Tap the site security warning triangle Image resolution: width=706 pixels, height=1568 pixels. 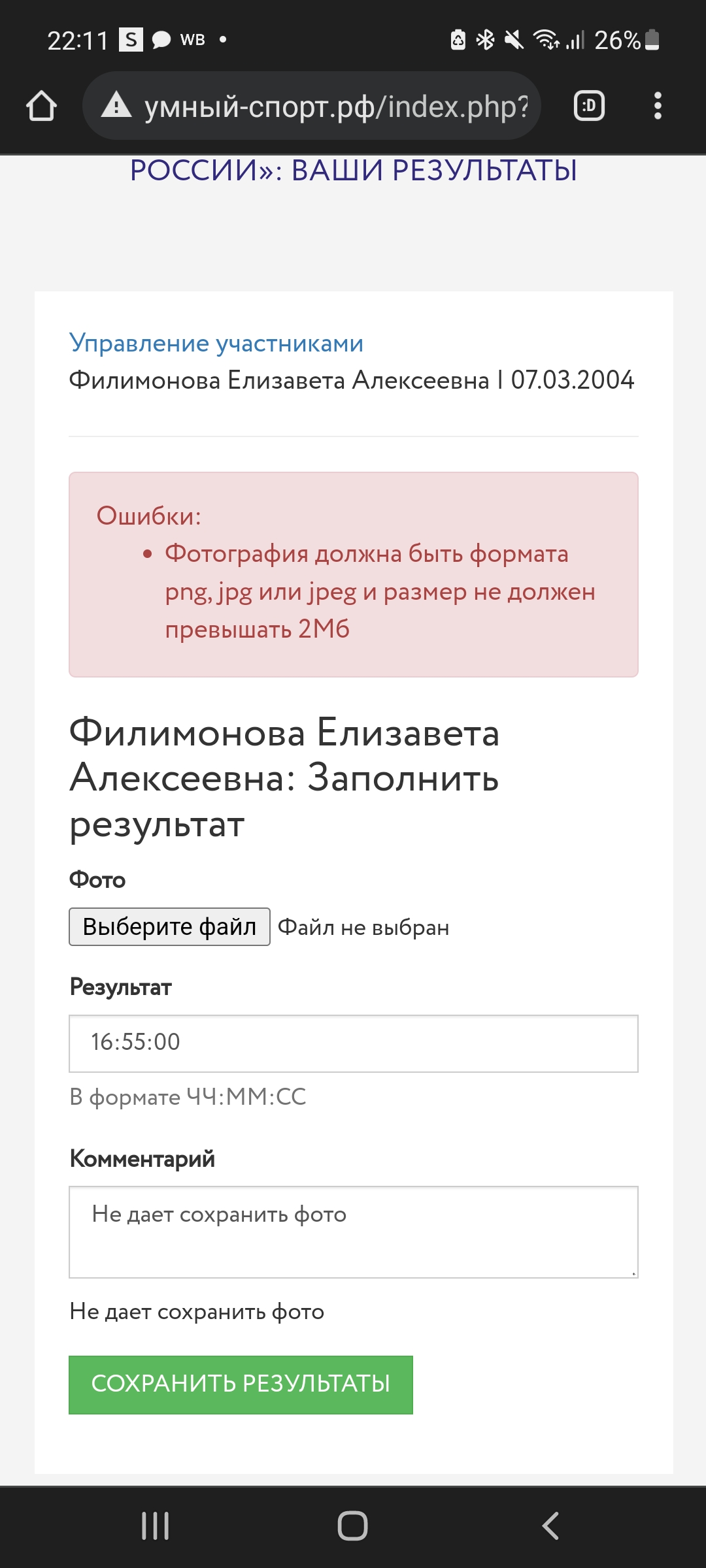pyautogui.click(x=116, y=105)
